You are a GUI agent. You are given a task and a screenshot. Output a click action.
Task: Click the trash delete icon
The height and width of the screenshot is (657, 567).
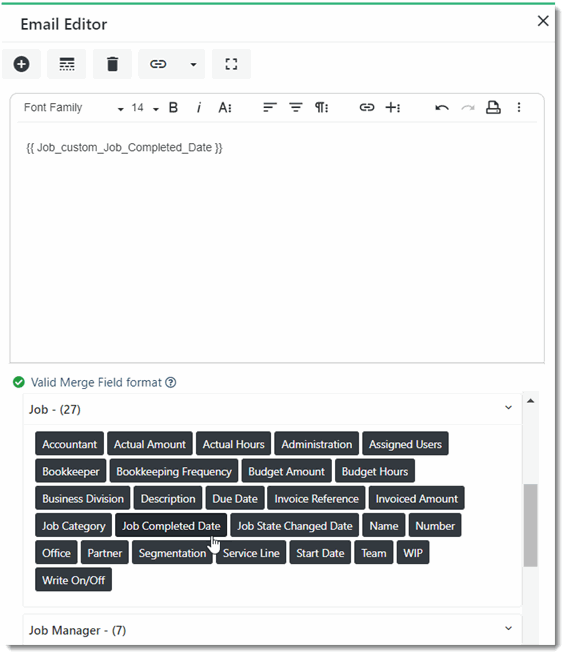(112, 64)
